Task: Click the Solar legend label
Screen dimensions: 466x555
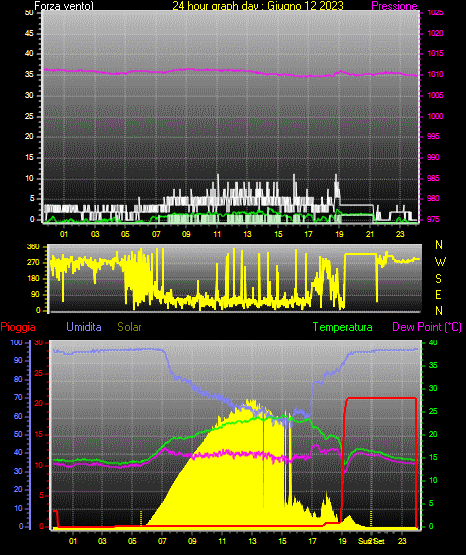Action: (x=129, y=327)
